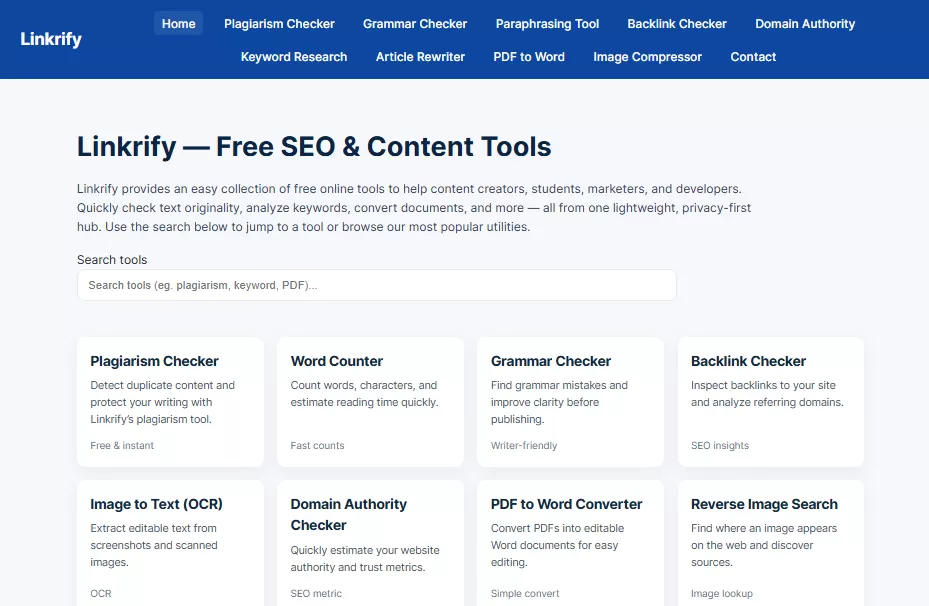
Task: Open the Home nav item
Action: [178, 23]
